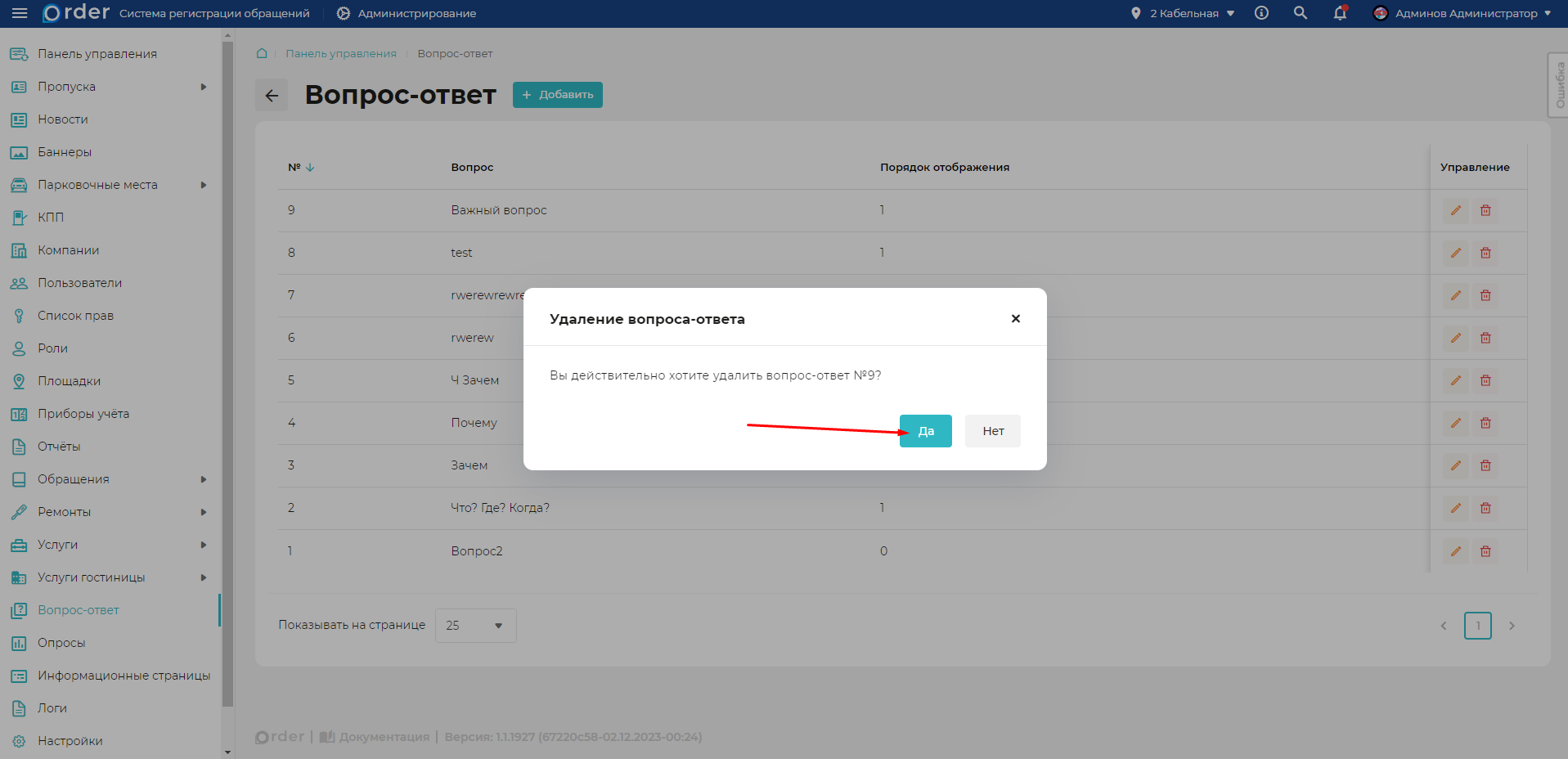Toggle the hamburger menu icon
The width and height of the screenshot is (1568, 759).
coord(20,13)
